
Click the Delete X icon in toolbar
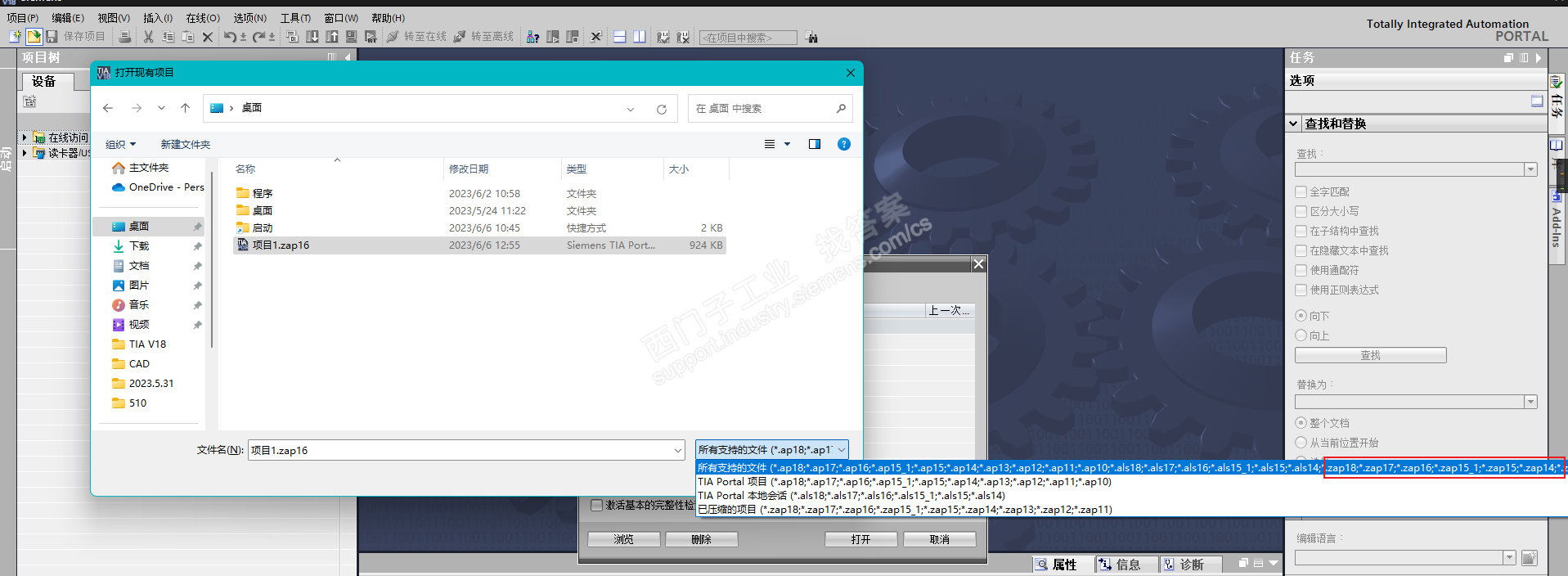pyautogui.click(x=208, y=37)
